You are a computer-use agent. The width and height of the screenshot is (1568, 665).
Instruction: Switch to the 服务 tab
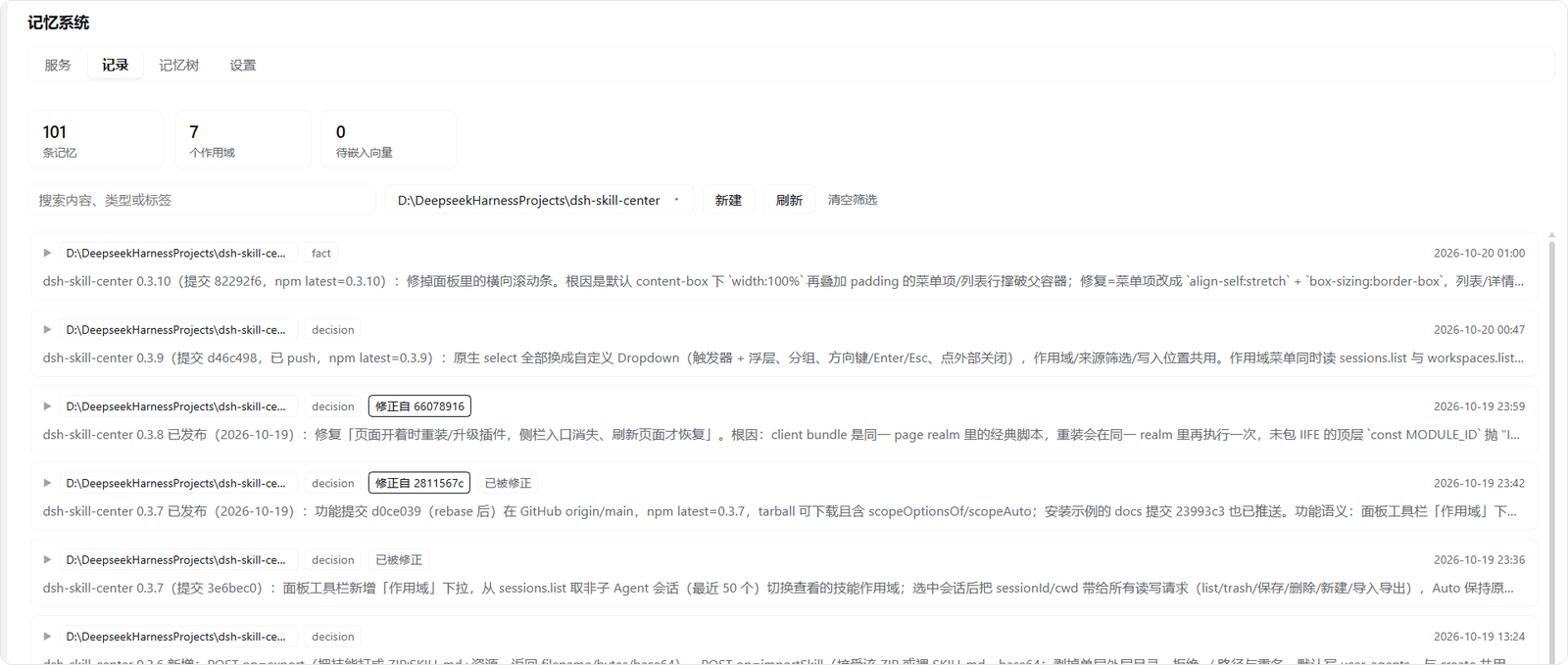58,65
